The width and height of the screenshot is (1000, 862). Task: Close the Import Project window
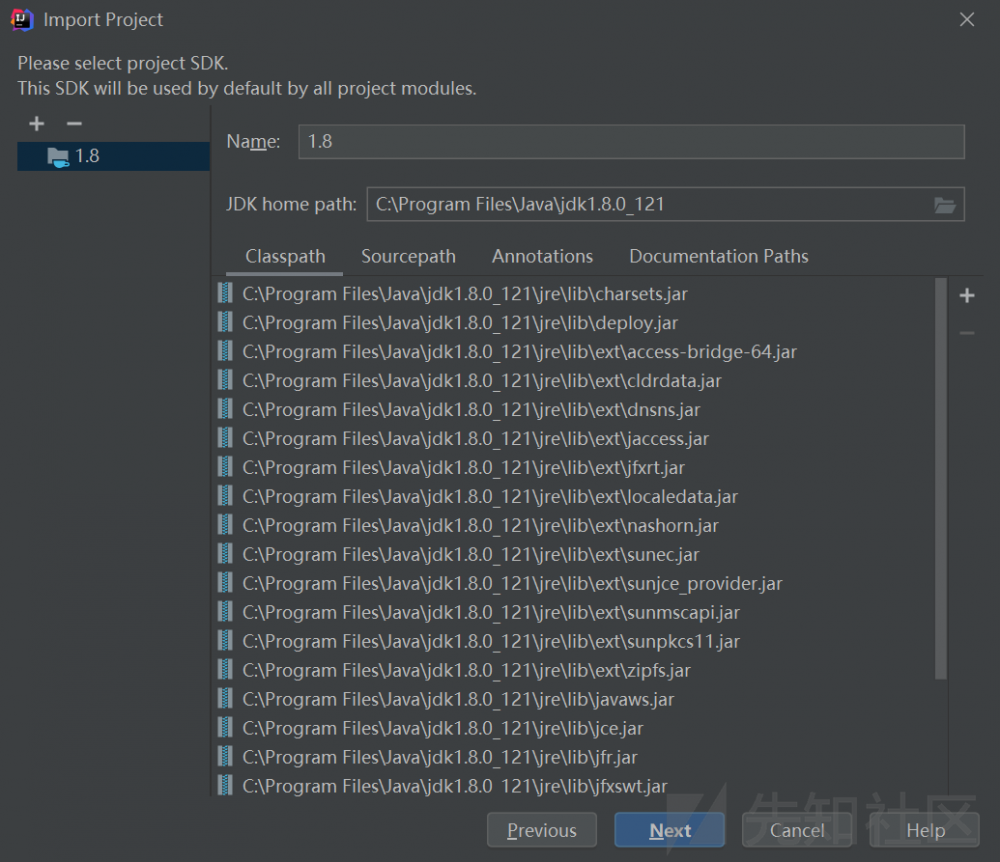[x=967, y=20]
